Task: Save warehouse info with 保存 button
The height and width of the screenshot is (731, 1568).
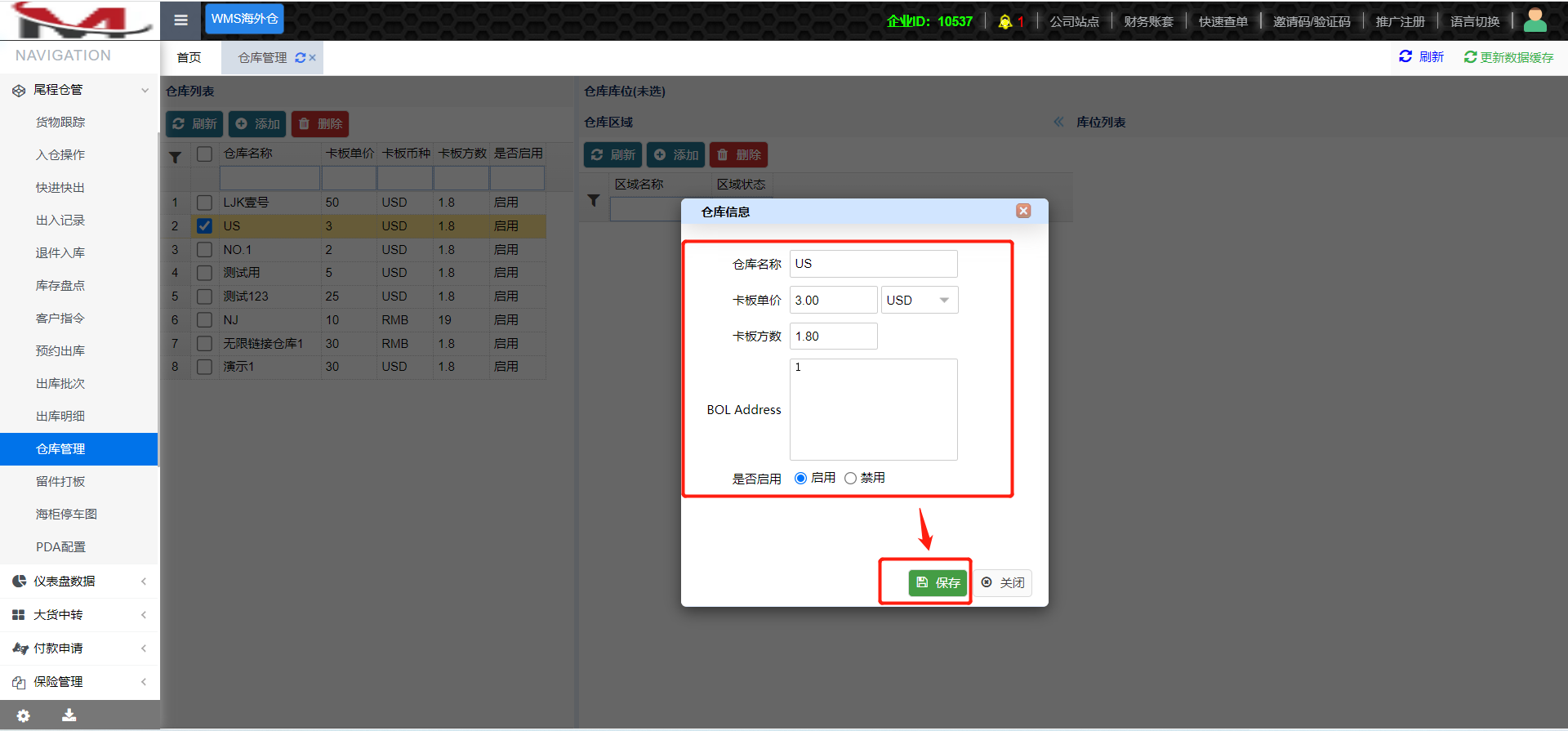Action: pos(938,582)
